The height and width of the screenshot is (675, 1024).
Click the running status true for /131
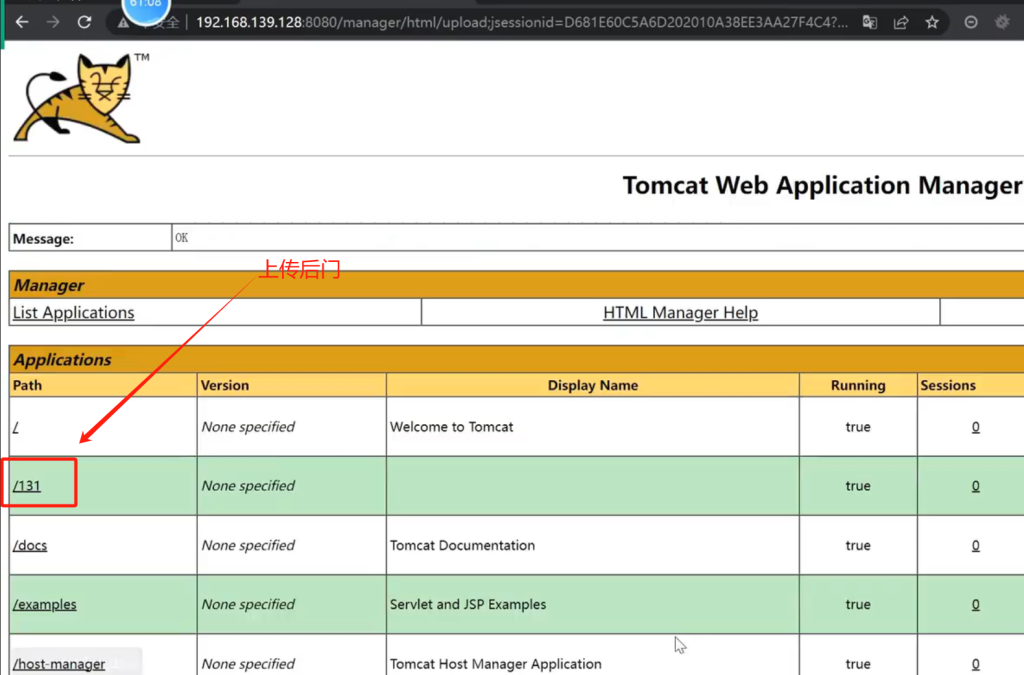[x=857, y=486]
